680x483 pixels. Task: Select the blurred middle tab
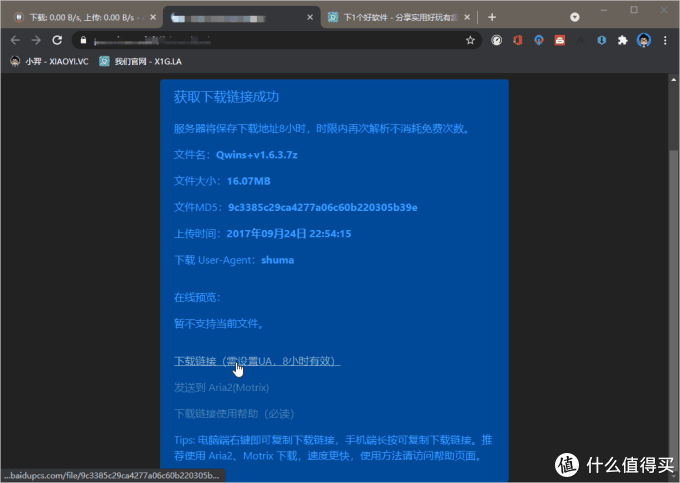(240, 18)
